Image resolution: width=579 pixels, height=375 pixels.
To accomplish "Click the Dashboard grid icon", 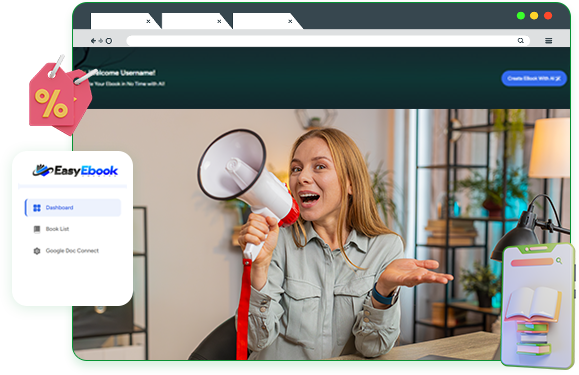I will tap(37, 208).
